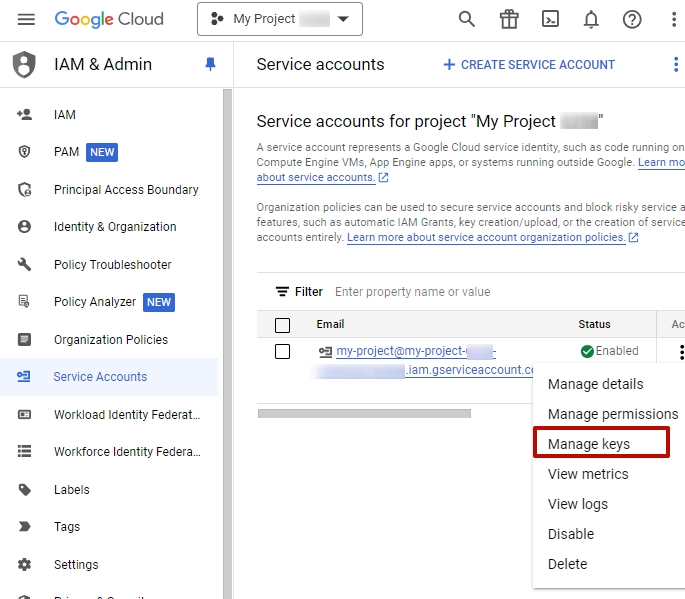The width and height of the screenshot is (685, 599).
Task: Open Service accounts page overflow menu
Action: (675, 65)
